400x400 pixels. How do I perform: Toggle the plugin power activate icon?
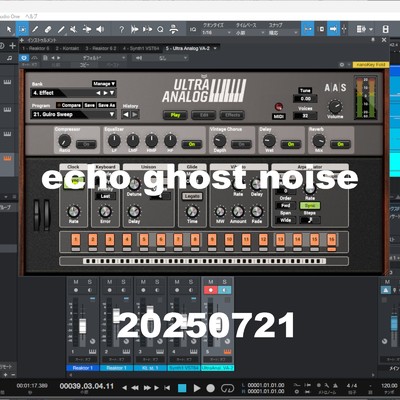24,58
